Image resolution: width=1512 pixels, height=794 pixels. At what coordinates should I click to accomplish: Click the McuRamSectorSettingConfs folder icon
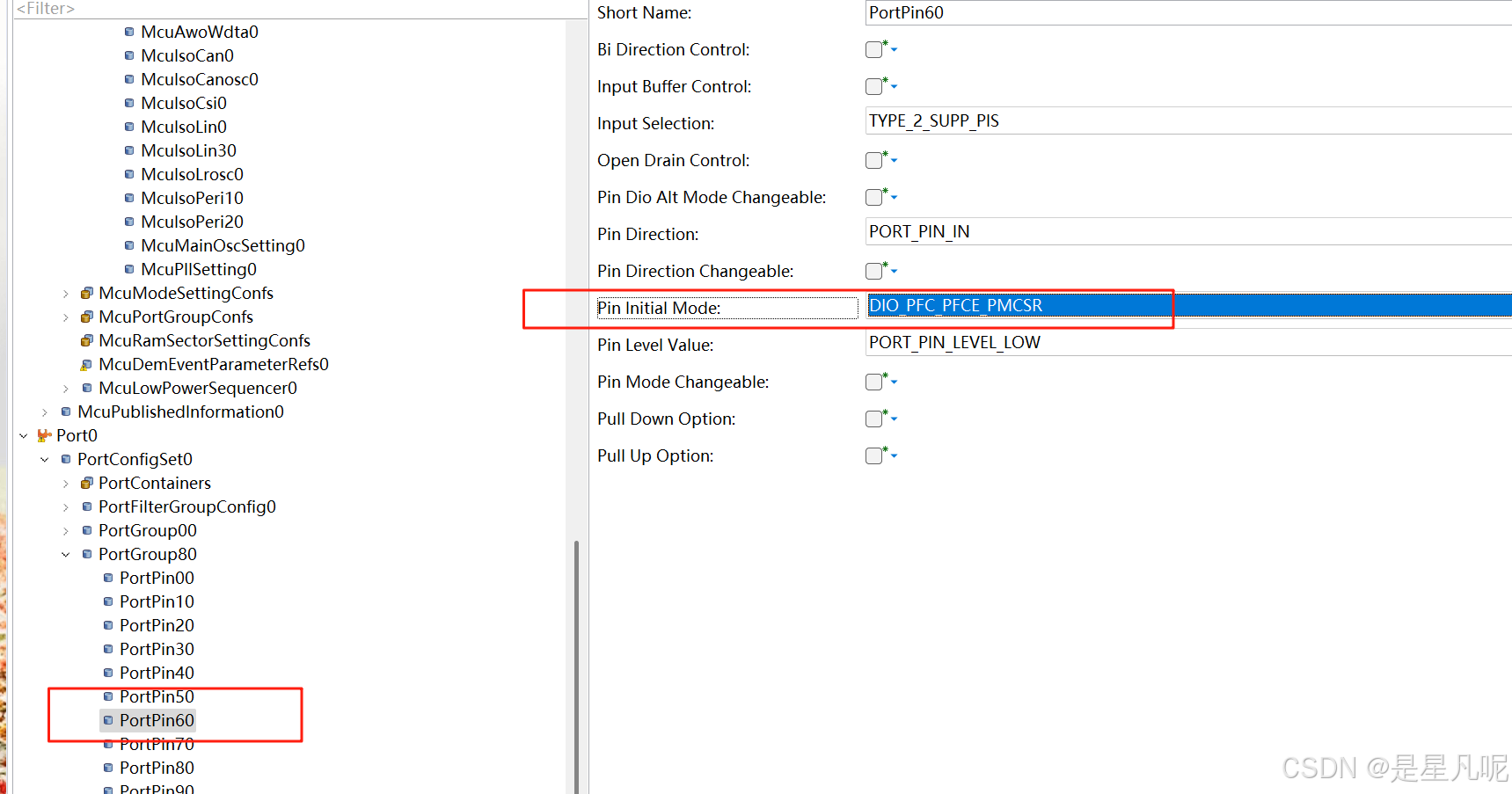point(87,340)
